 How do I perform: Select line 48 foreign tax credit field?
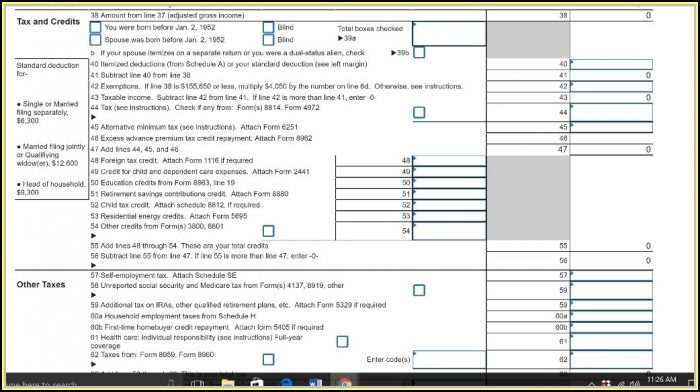click(449, 161)
